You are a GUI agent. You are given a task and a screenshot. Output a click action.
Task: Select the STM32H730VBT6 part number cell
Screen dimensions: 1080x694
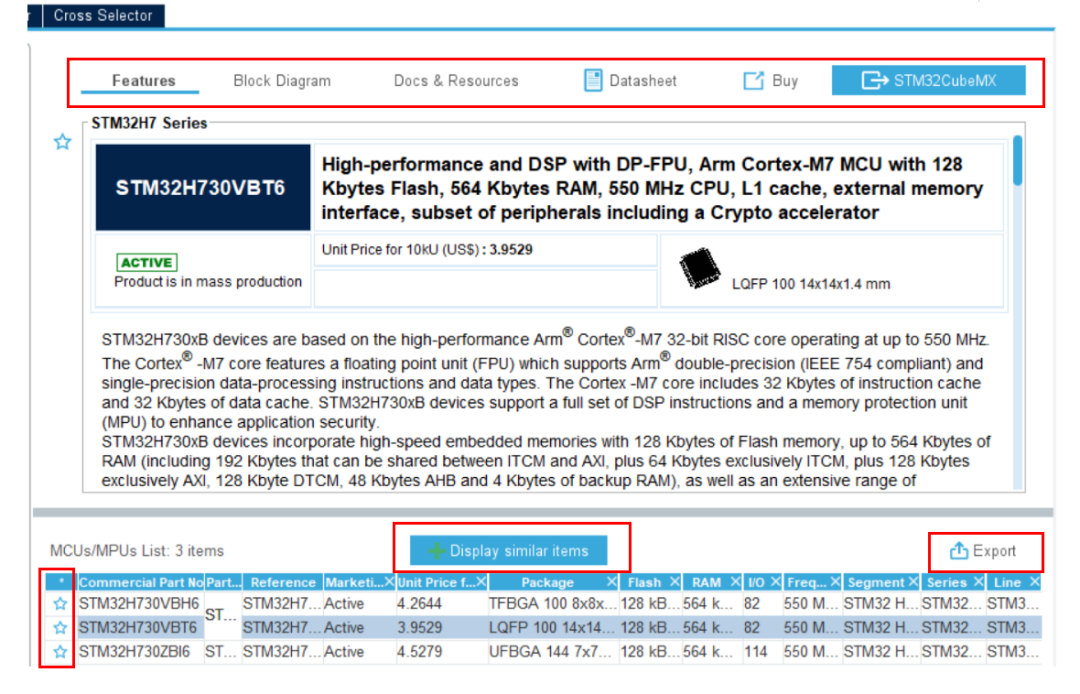click(140, 628)
